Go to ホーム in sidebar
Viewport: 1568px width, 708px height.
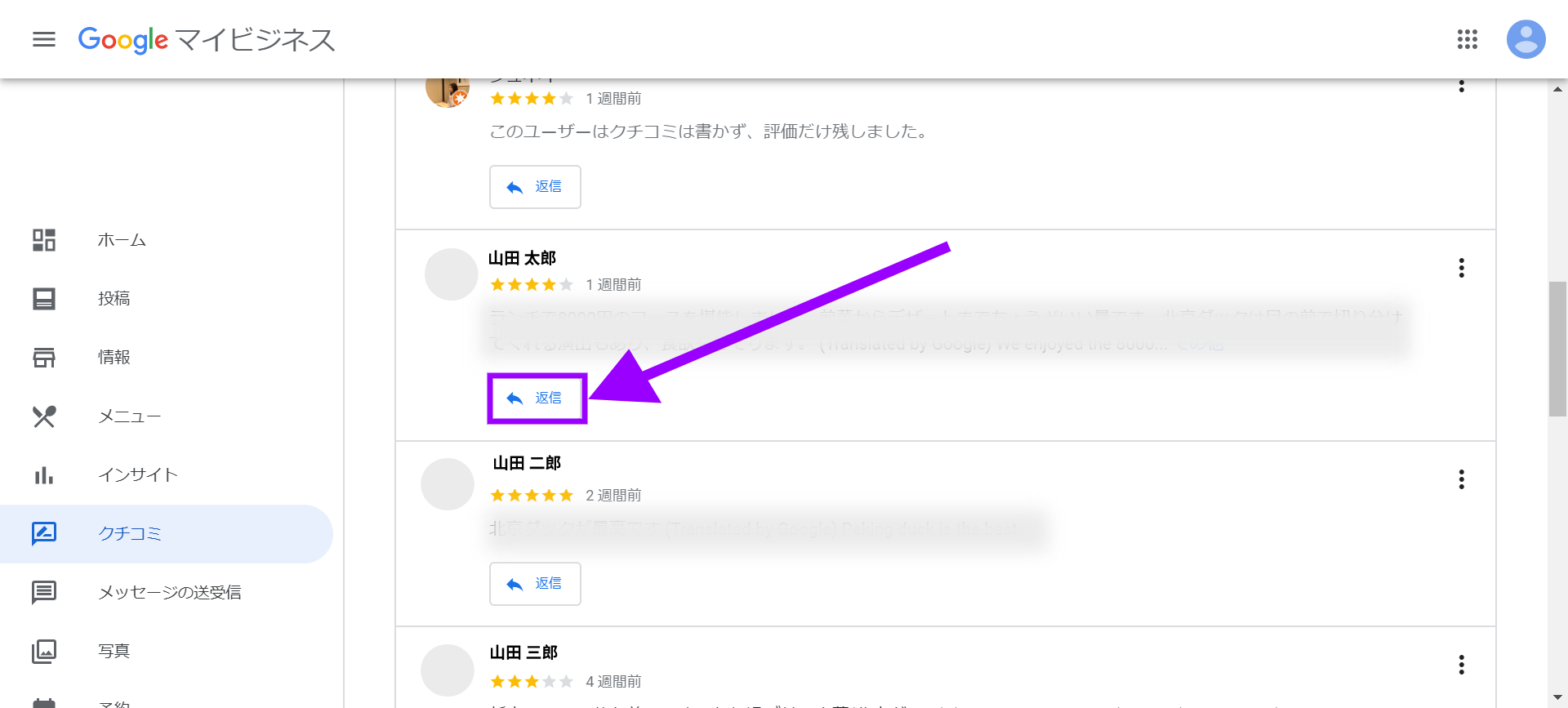coord(167,240)
